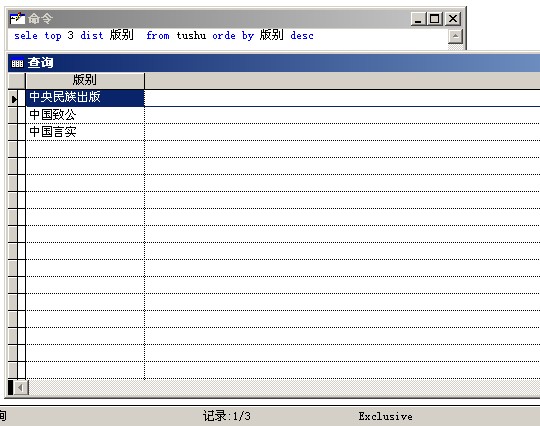
Task: Select the 中央民族出版 cell
Action: 85,98
